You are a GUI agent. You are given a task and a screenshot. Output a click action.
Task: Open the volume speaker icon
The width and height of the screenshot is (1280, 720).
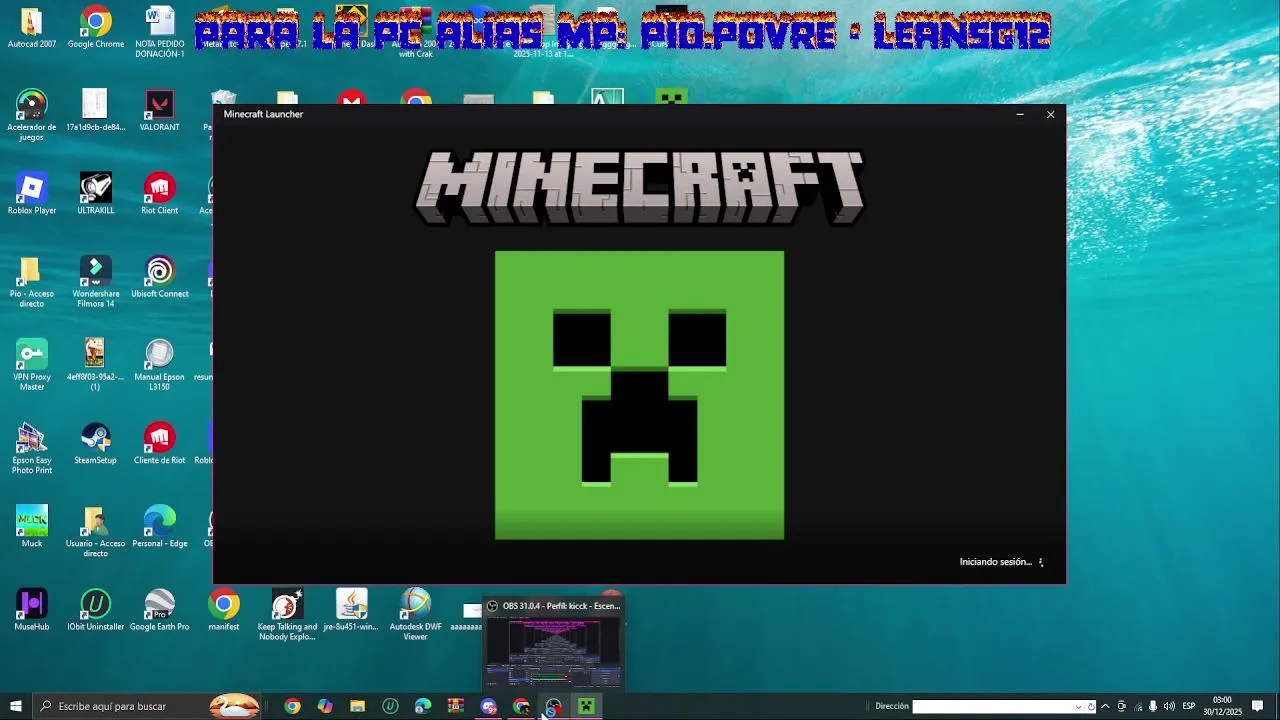point(1169,706)
